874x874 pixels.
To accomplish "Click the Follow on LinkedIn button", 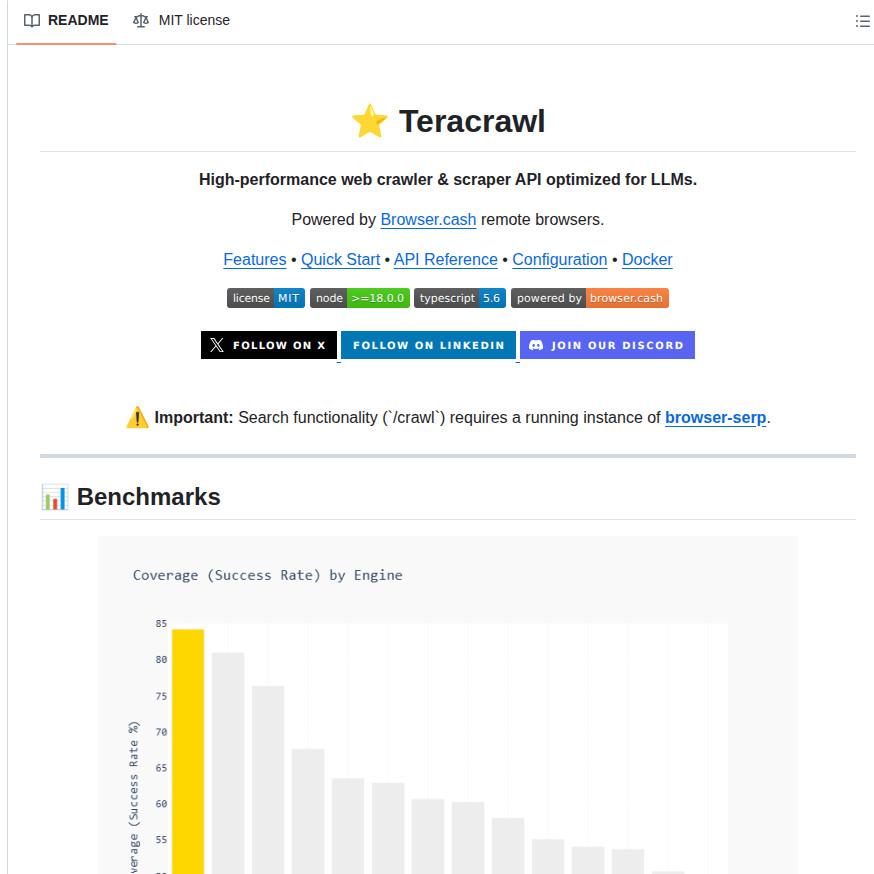I will point(428,344).
